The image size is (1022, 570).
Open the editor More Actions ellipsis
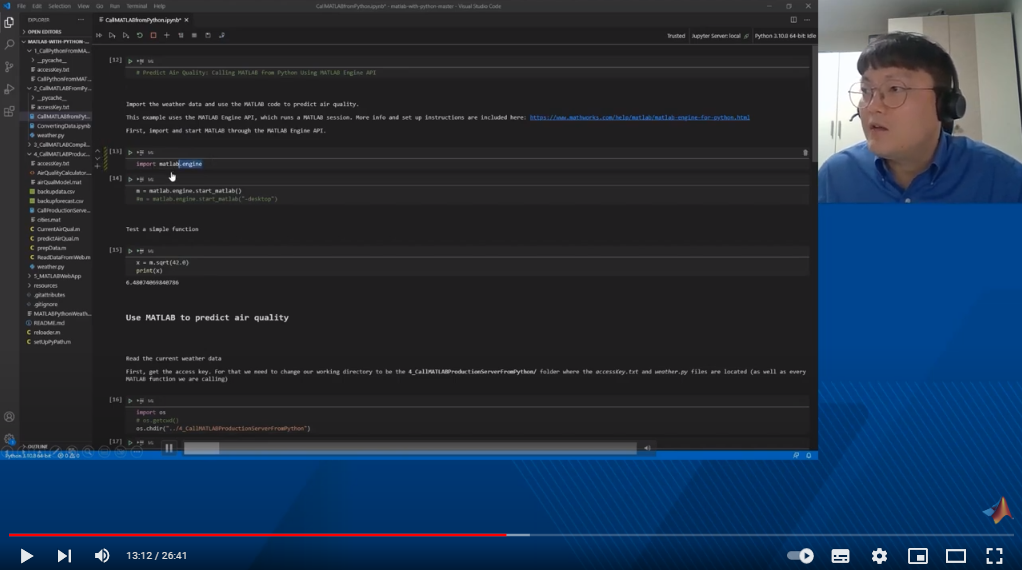pos(807,20)
